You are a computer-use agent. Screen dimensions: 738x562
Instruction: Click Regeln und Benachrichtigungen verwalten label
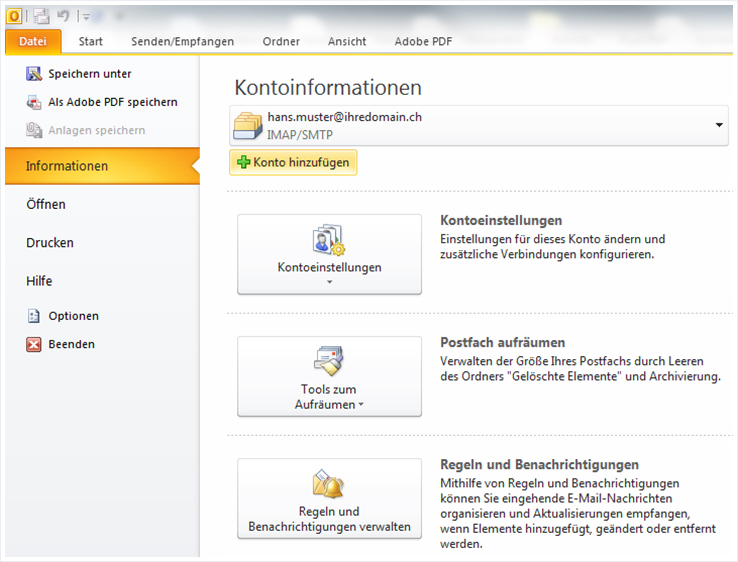[x=329, y=519]
